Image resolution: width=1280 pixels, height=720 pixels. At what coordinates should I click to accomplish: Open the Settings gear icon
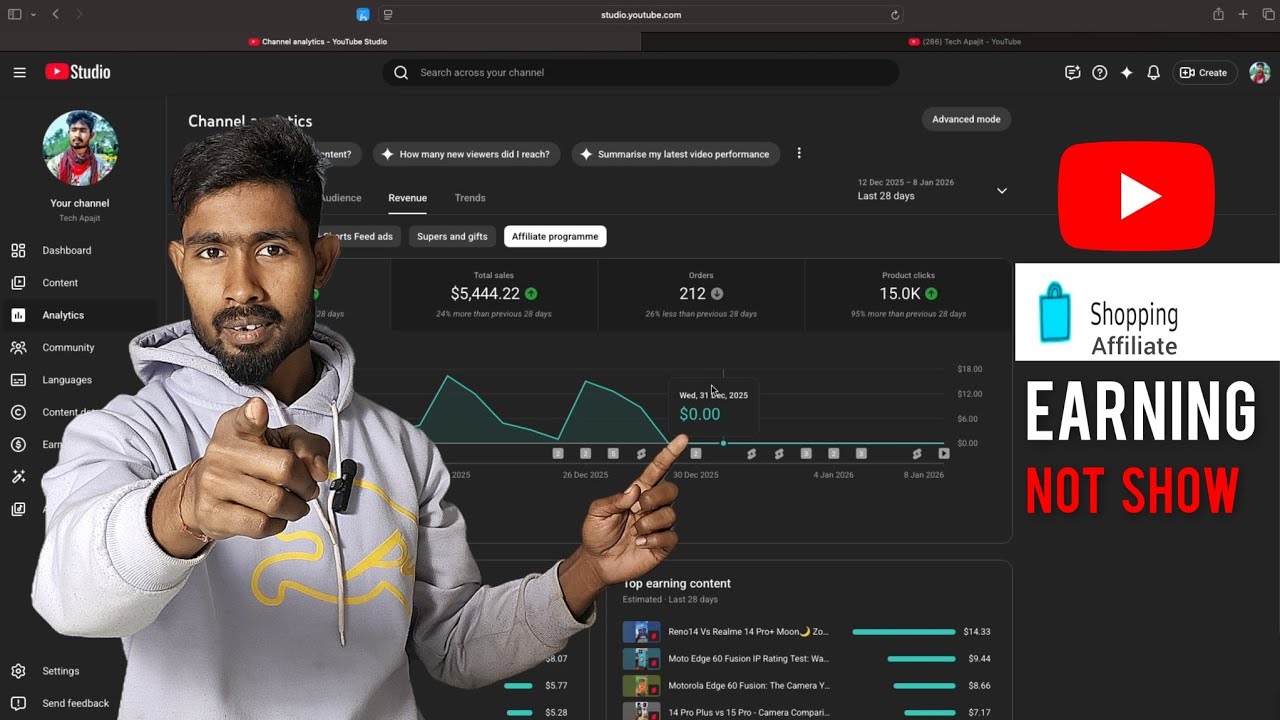(x=18, y=671)
